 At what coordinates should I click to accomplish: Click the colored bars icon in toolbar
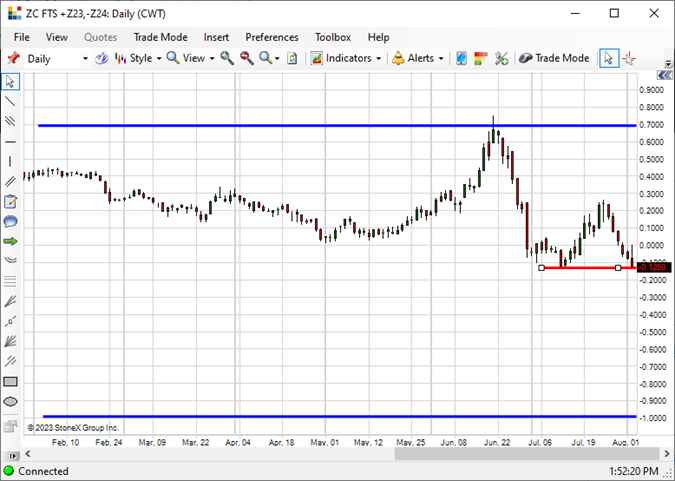click(480, 58)
